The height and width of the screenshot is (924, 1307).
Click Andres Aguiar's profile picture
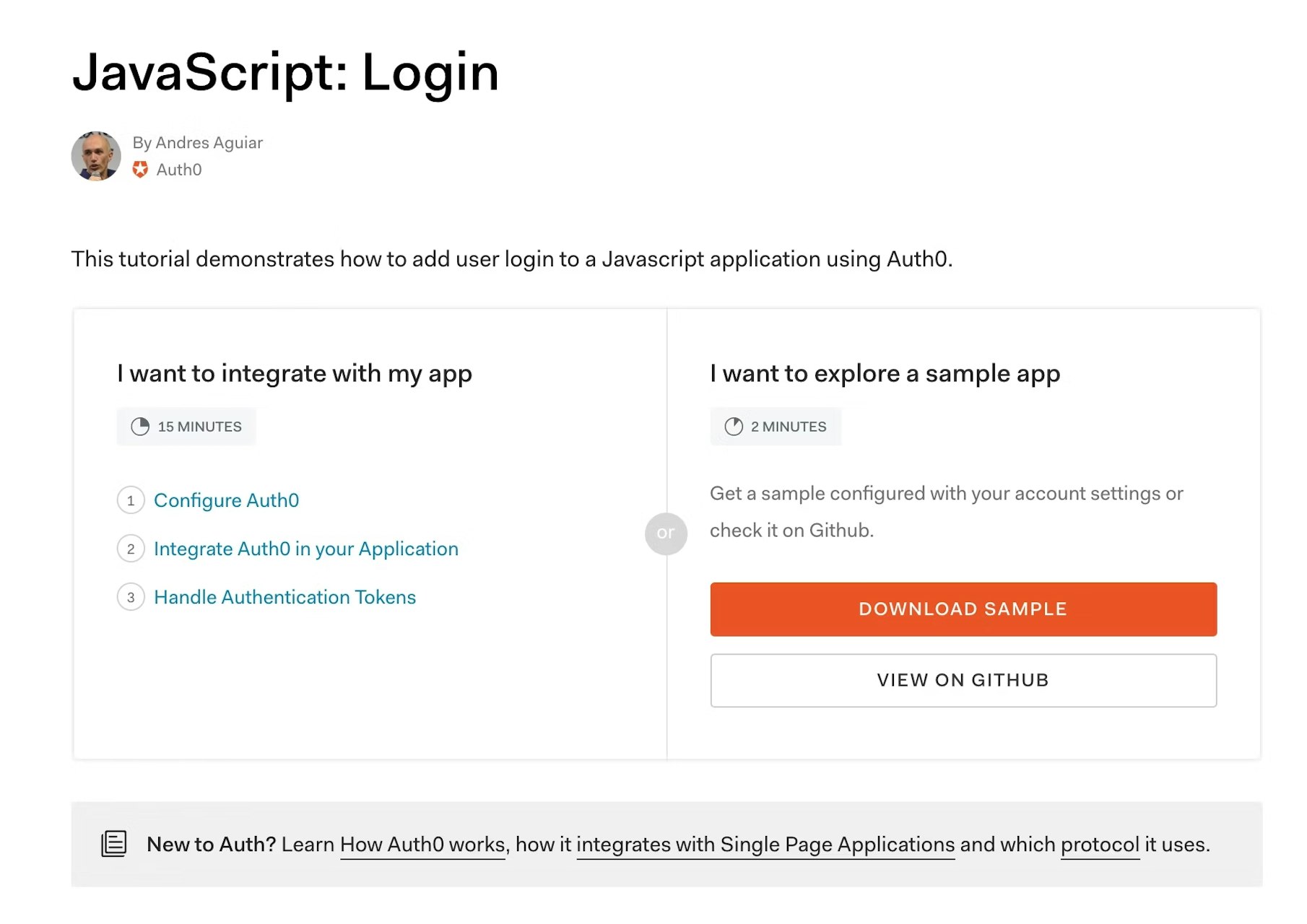click(95, 155)
